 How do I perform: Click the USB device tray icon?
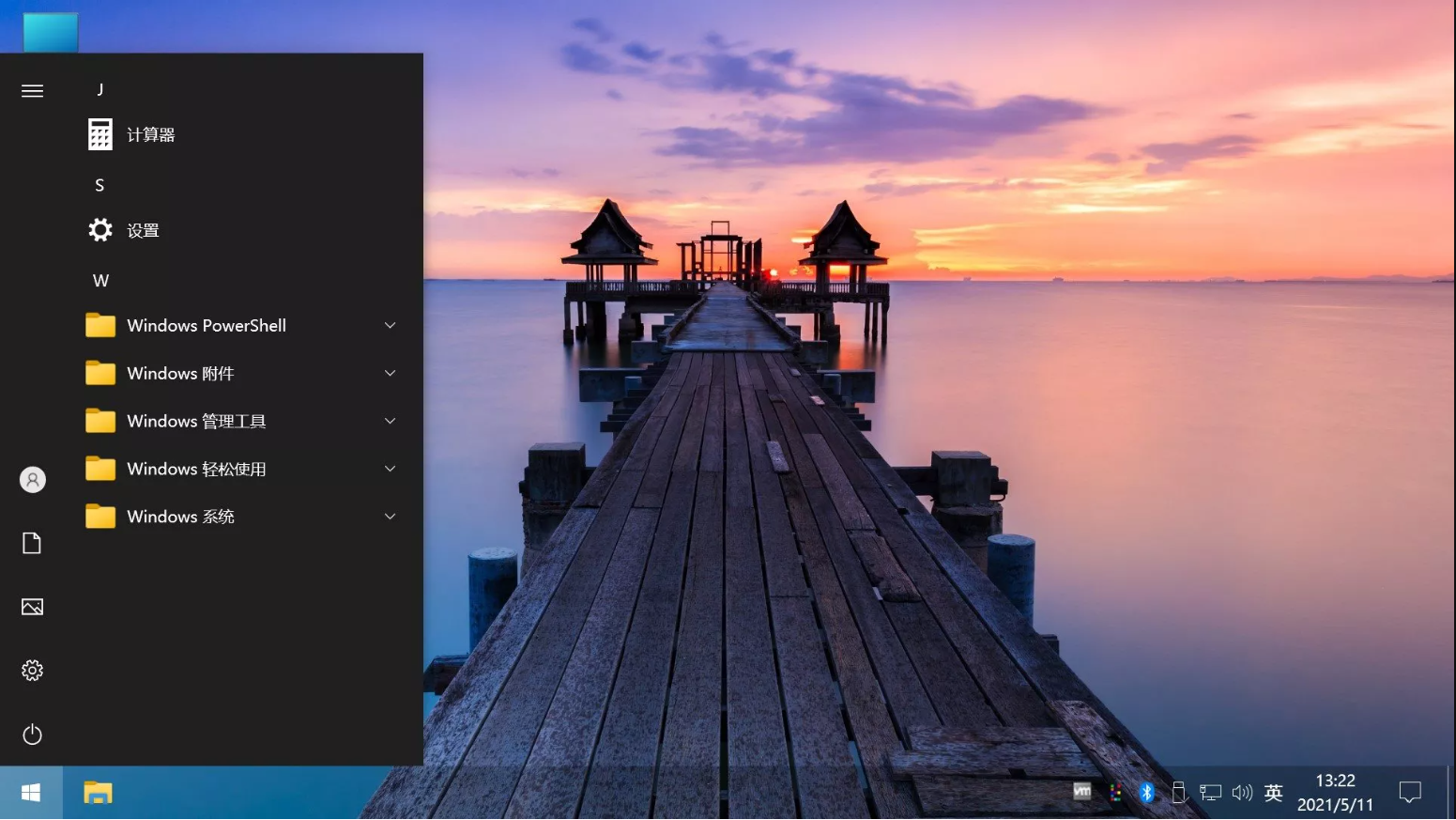tap(1178, 793)
